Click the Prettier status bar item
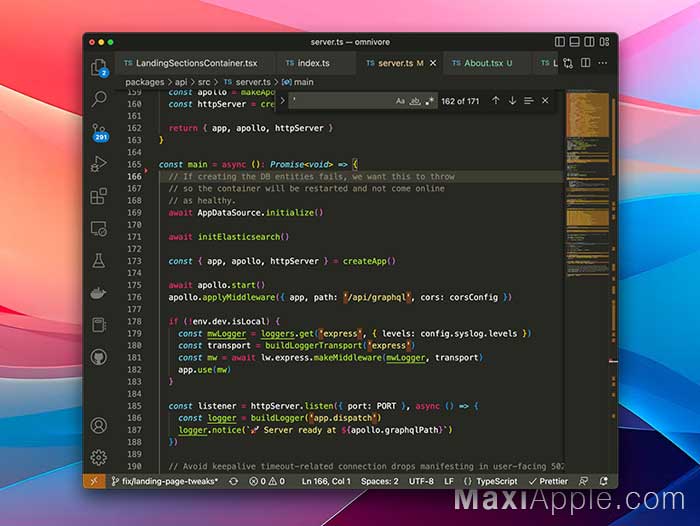The height and width of the screenshot is (526, 700). 548,481
